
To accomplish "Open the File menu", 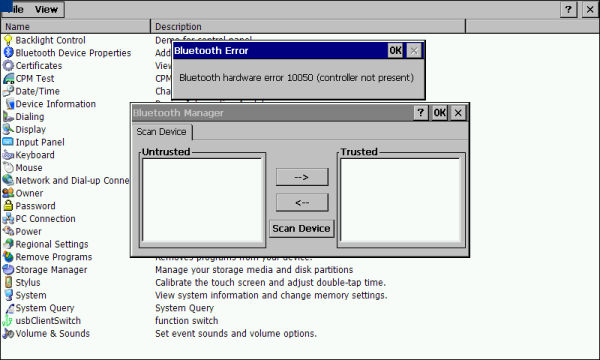I will (x=15, y=10).
